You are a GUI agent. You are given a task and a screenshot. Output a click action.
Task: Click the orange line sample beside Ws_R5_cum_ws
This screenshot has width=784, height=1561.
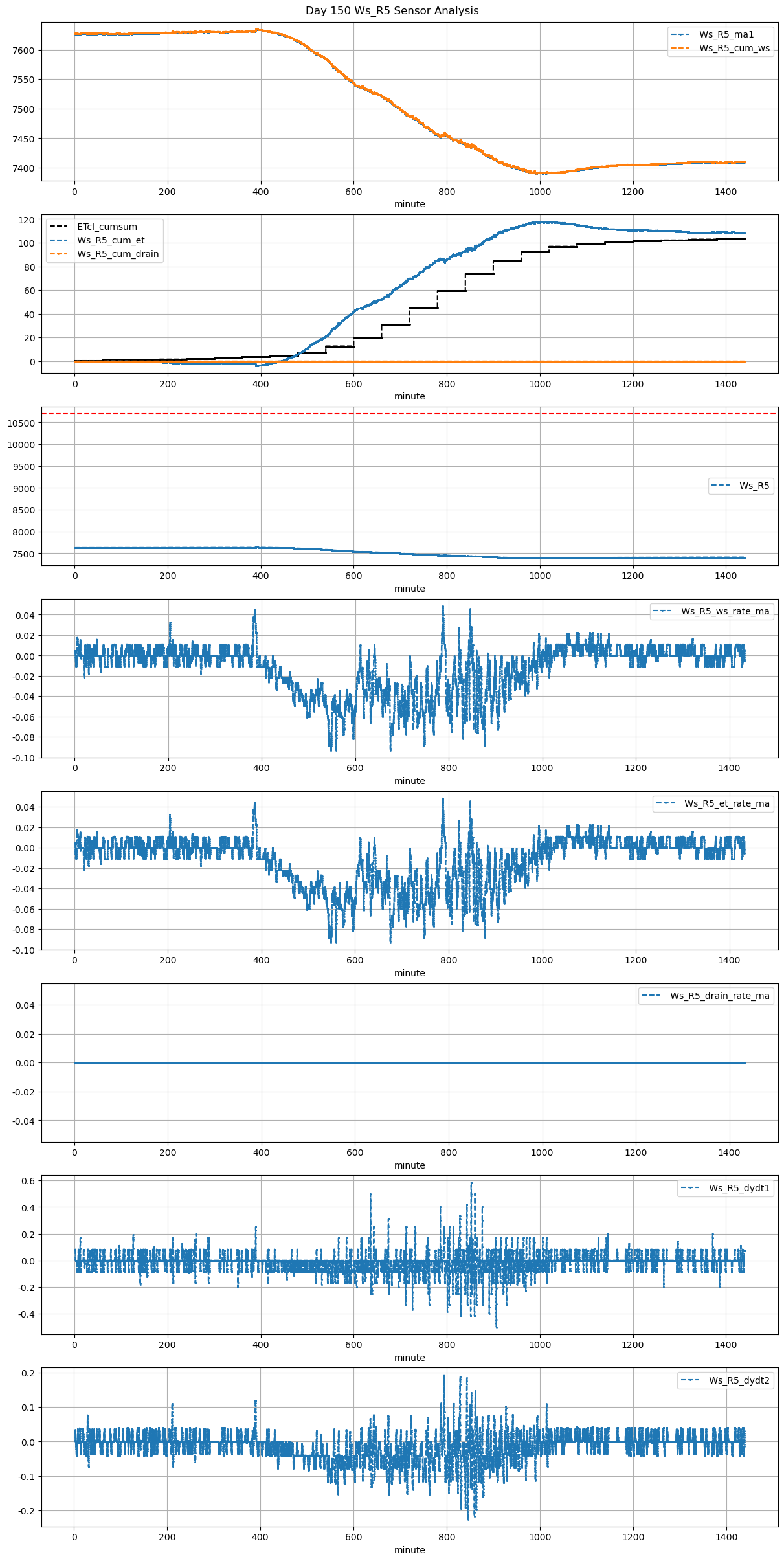(x=680, y=48)
